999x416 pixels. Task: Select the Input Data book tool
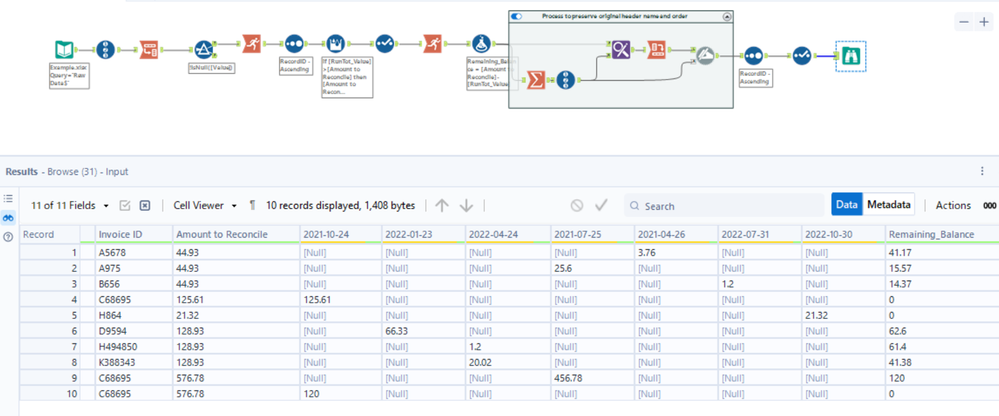pyautogui.click(x=64, y=48)
